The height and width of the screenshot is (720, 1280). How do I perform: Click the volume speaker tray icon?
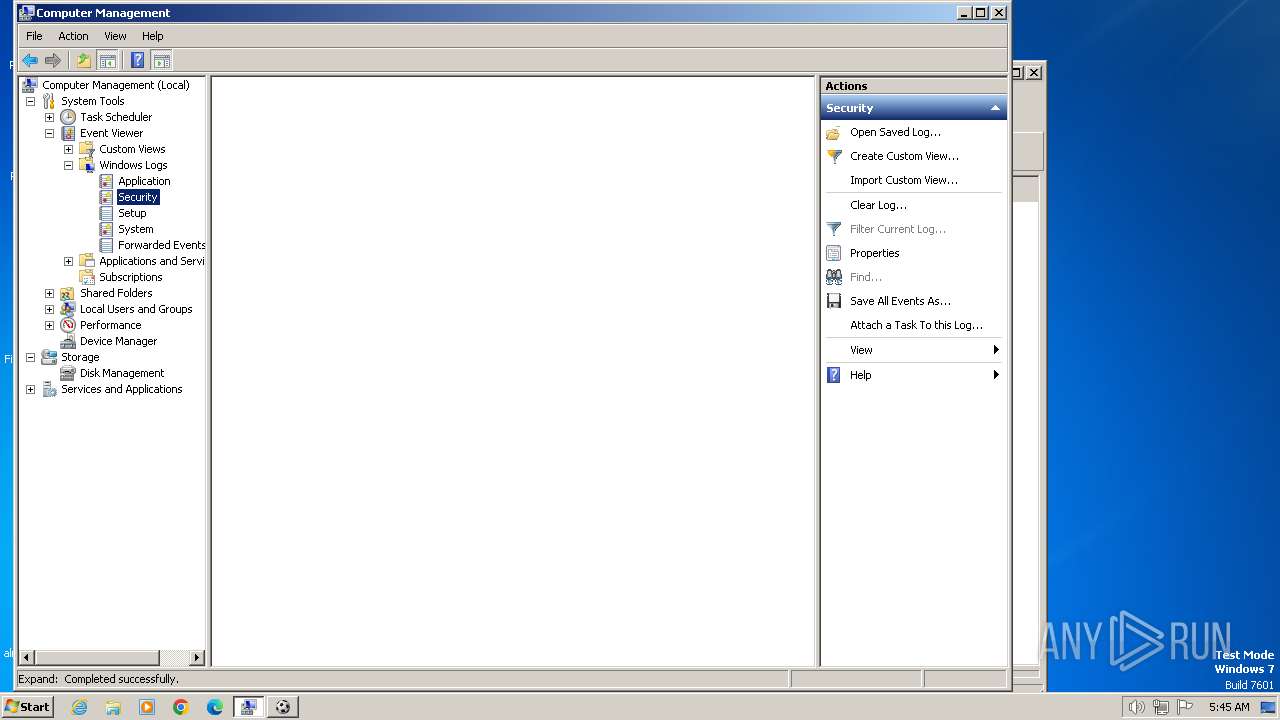(x=1136, y=707)
